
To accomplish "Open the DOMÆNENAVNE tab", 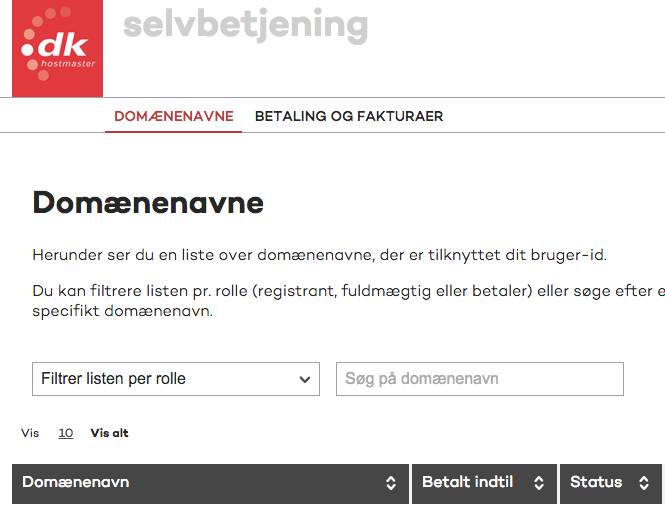I will click(x=173, y=116).
